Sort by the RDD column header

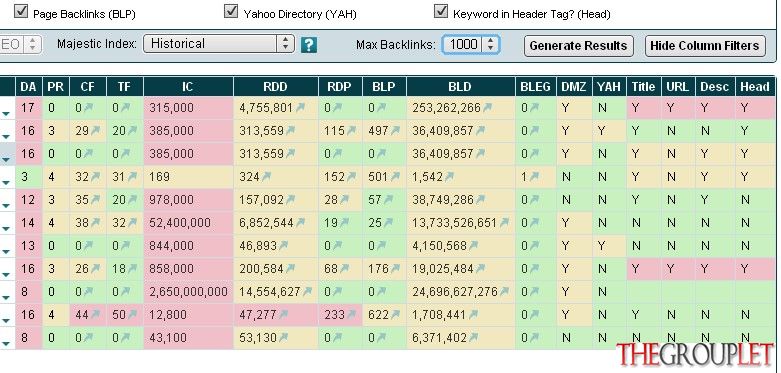[275, 87]
